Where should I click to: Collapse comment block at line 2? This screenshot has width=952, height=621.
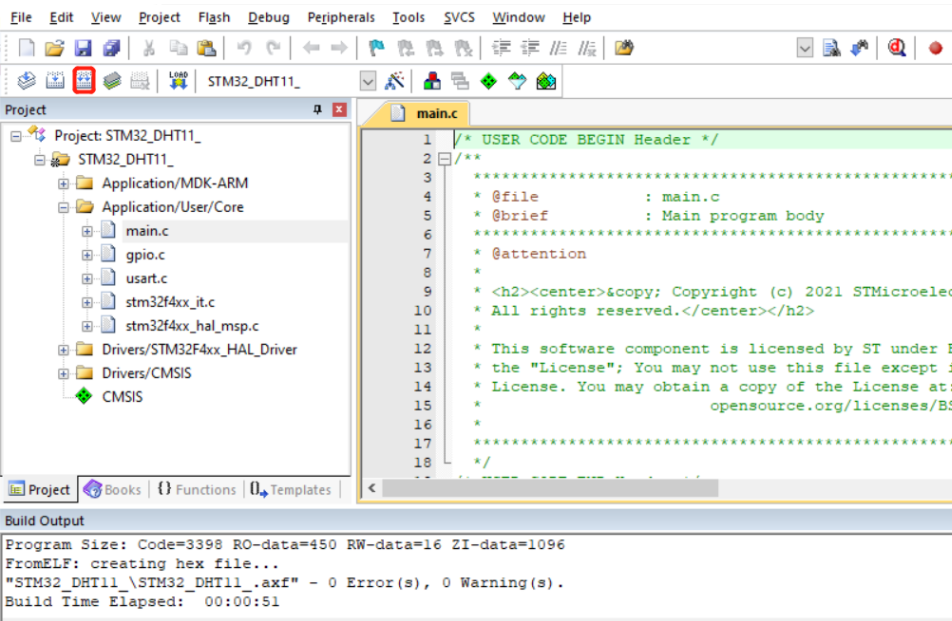point(444,158)
